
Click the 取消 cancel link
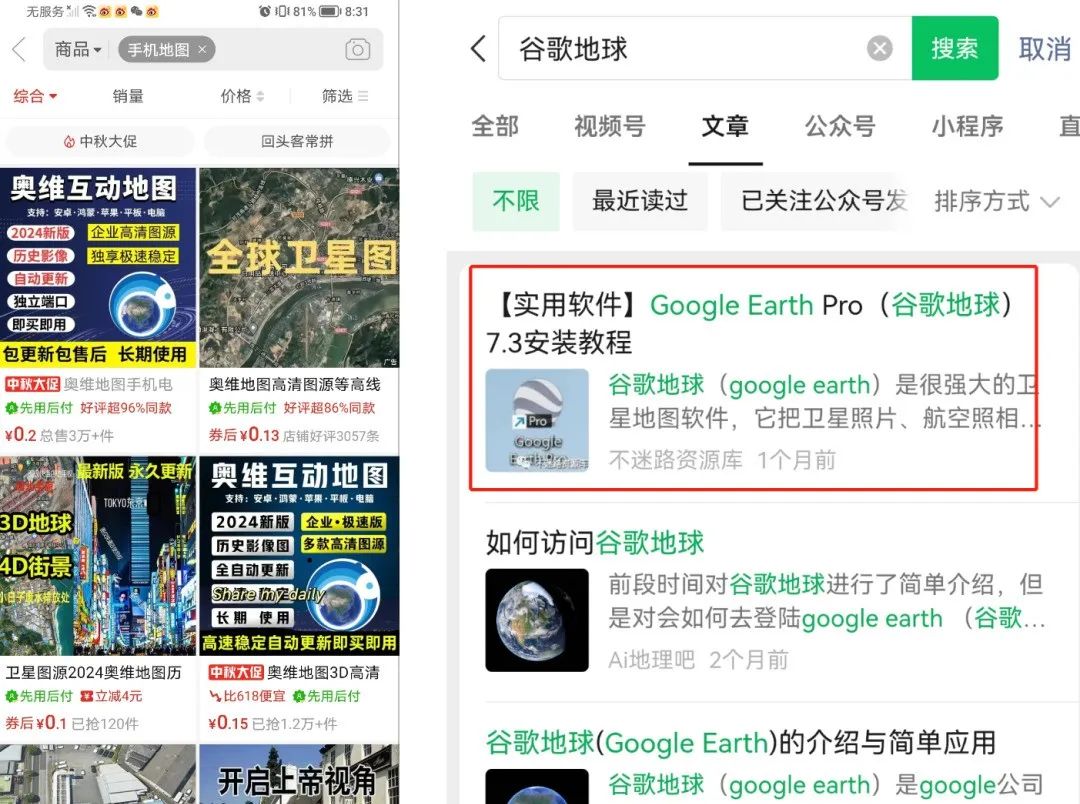1044,49
